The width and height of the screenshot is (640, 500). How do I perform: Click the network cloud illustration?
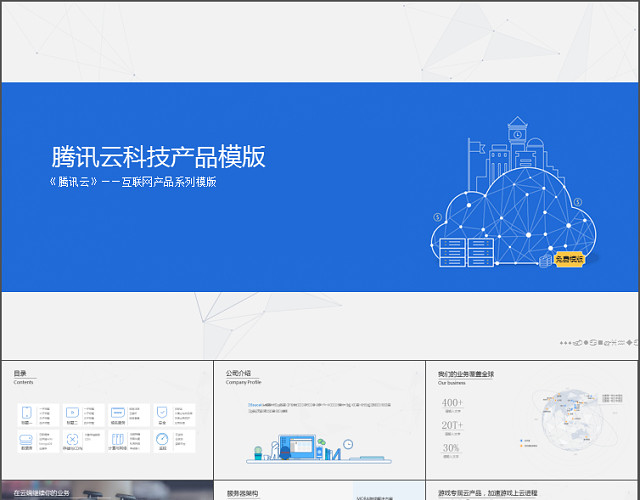coord(513,216)
